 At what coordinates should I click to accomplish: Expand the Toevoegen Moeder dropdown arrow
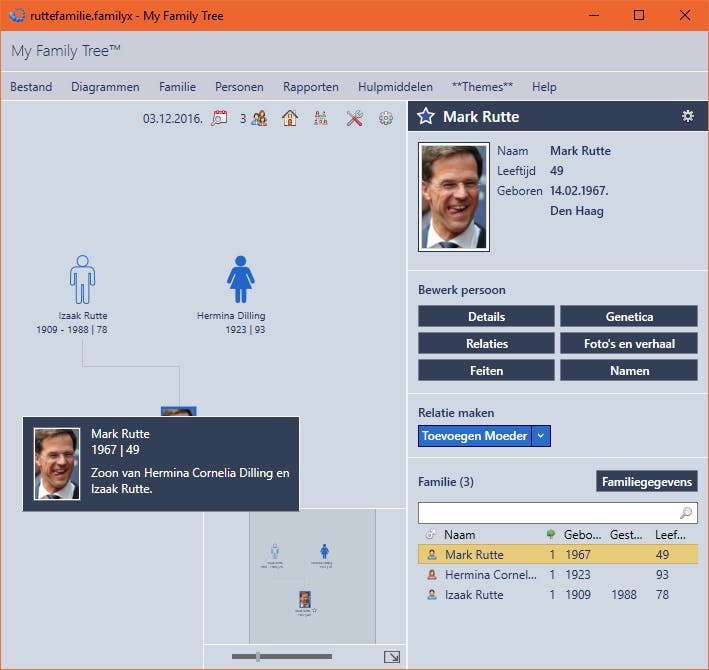click(x=541, y=436)
